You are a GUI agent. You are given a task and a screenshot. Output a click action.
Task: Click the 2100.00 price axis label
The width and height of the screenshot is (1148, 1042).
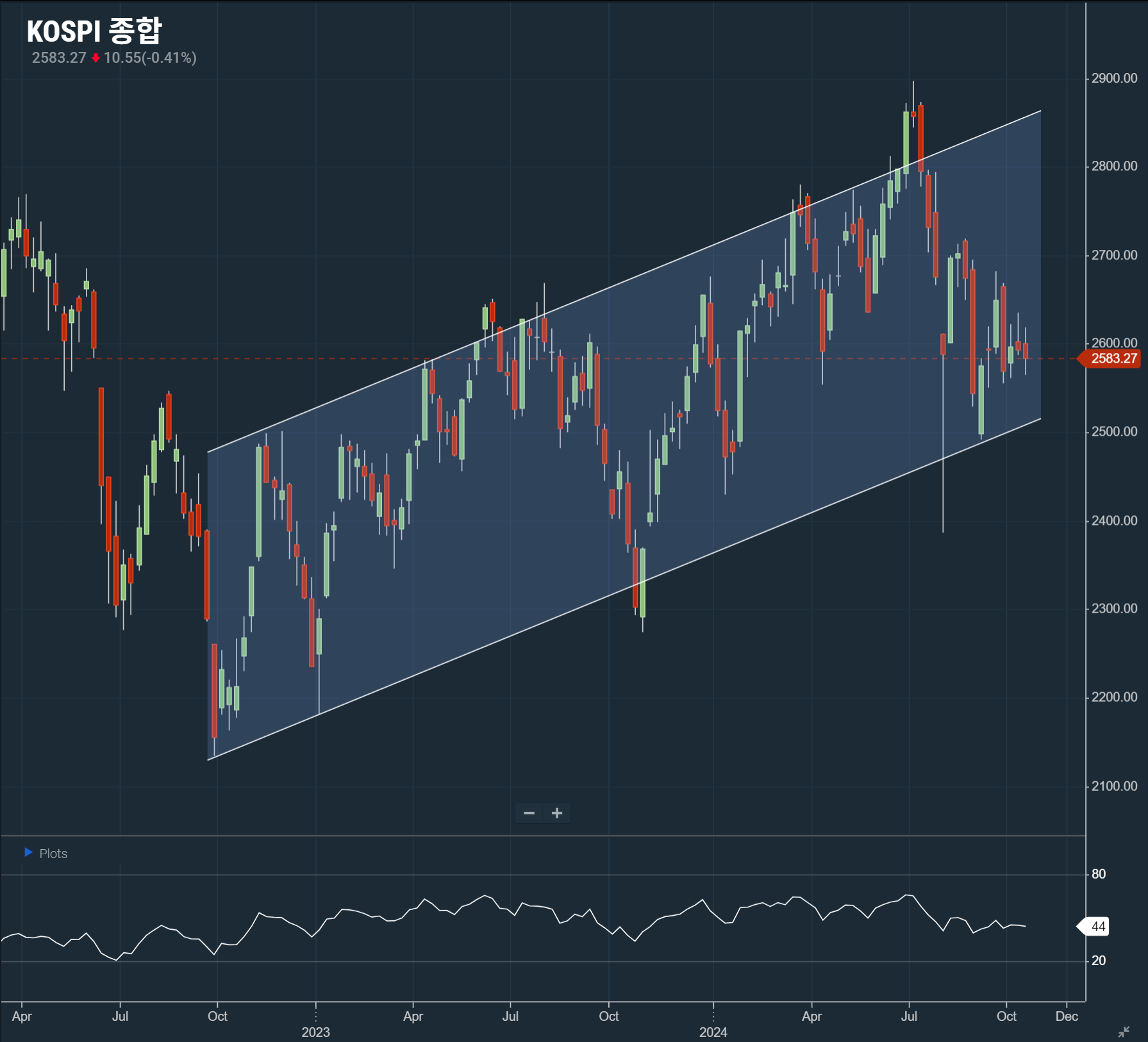[x=1114, y=786]
